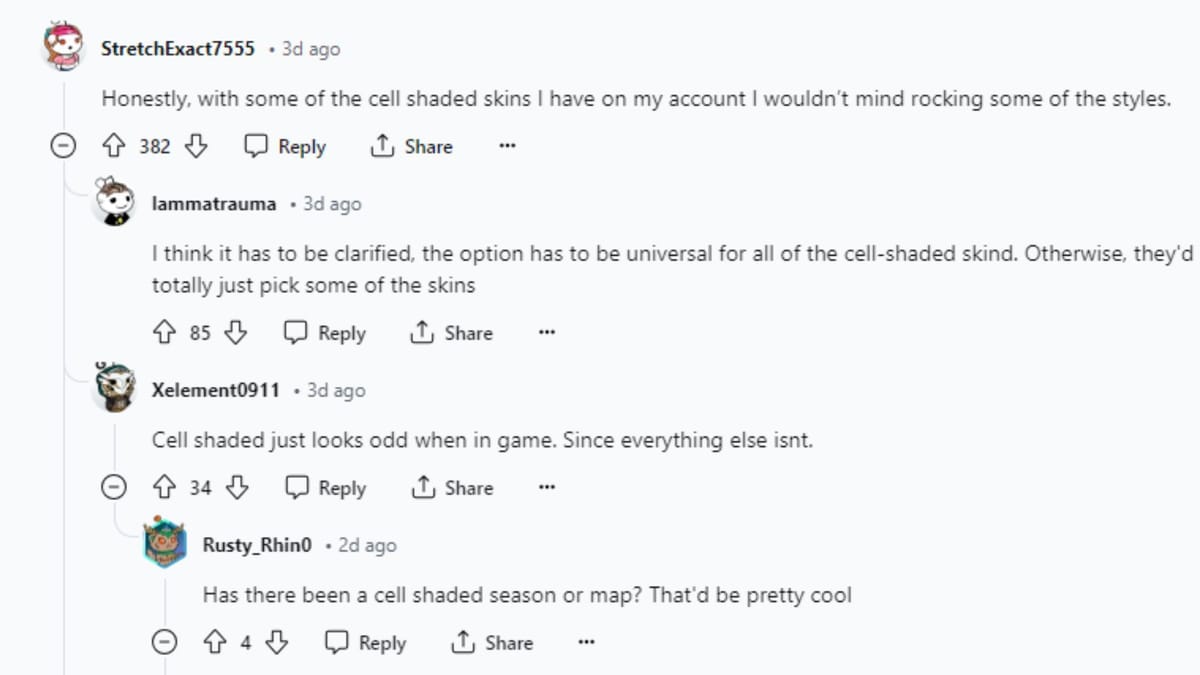
Task: Upvote Xelement0911's comment
Action: coord(166,488)
